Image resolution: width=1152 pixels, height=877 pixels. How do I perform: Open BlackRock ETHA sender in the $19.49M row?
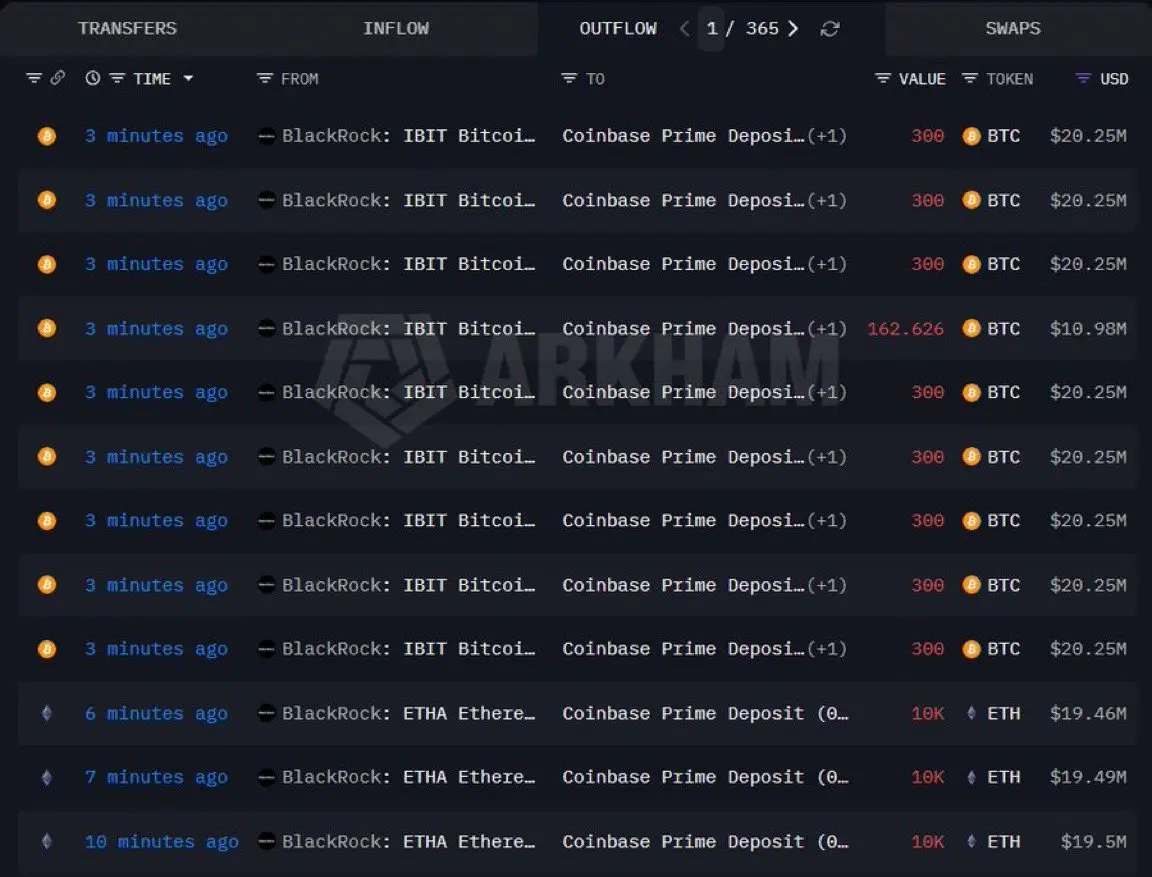coord(408,777)
